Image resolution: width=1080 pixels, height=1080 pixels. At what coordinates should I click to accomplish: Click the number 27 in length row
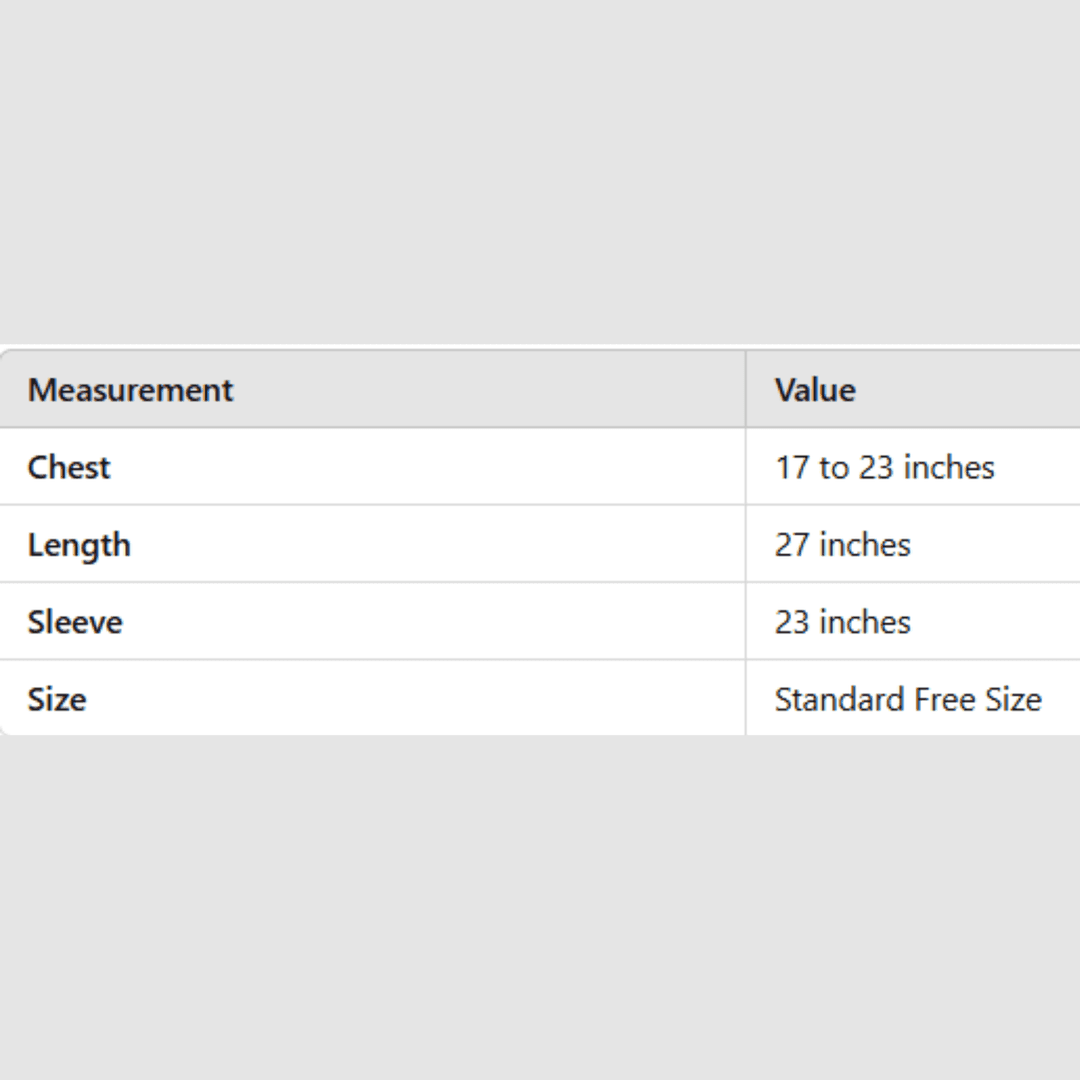(x=792, y=545)
